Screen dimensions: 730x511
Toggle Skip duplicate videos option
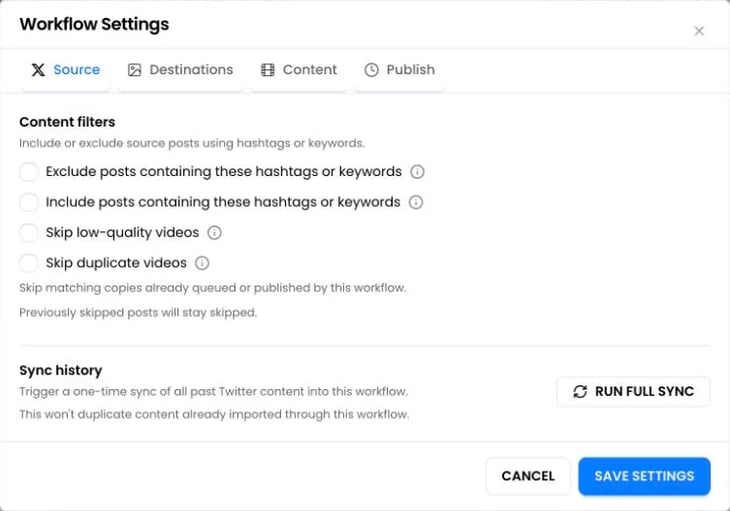[x=29, y=263]
